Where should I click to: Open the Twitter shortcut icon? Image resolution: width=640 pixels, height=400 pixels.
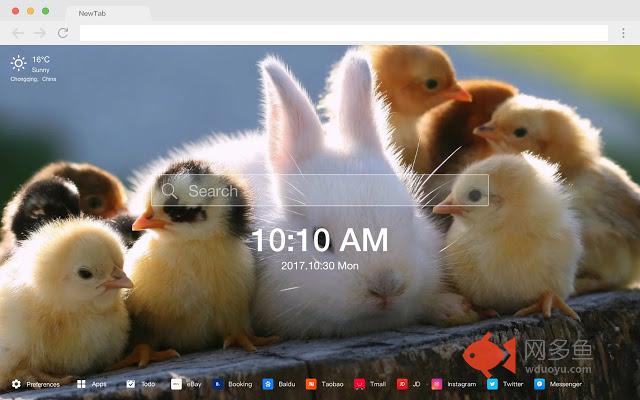click(x=492, y=384)
